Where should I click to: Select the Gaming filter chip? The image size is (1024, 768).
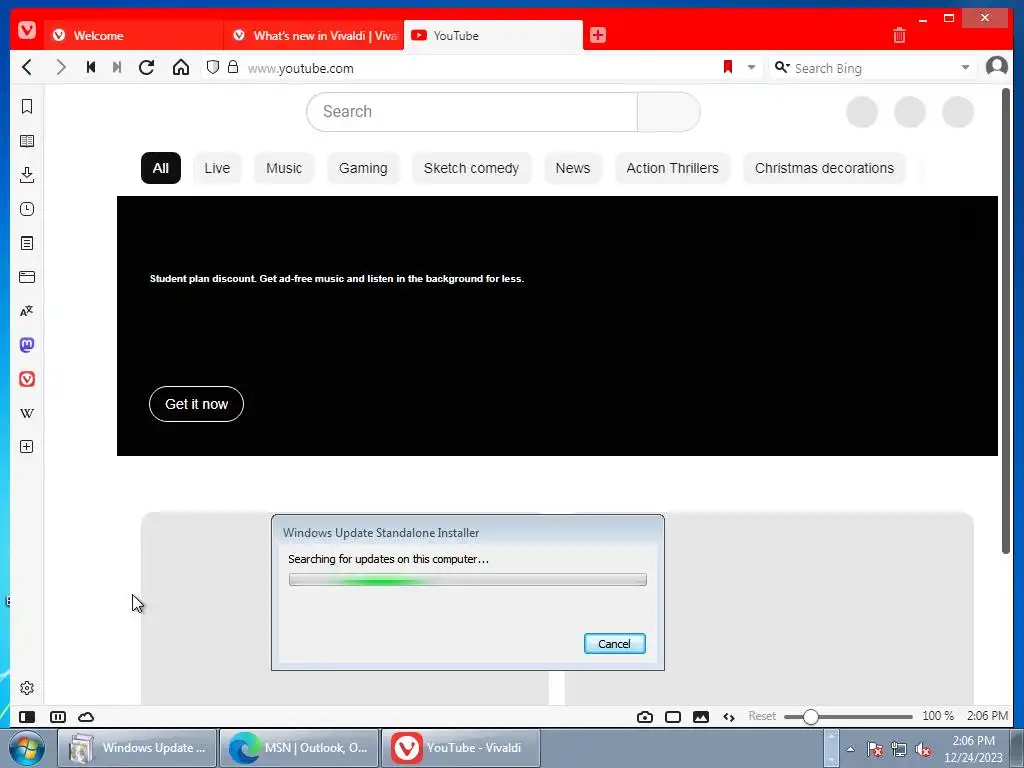point(363,168)
